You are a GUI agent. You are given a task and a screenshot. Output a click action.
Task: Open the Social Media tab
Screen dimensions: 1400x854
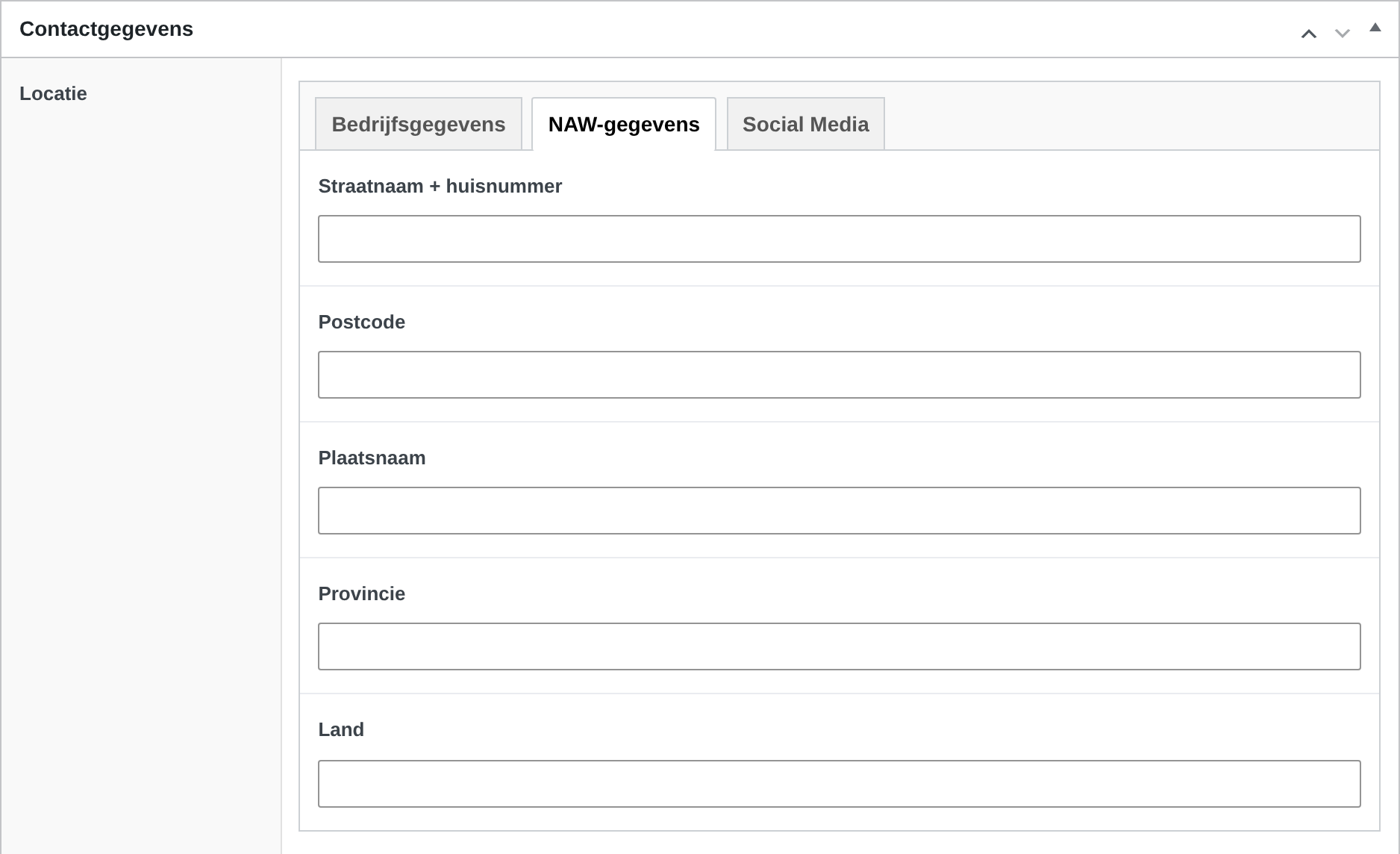pos(806,124)
